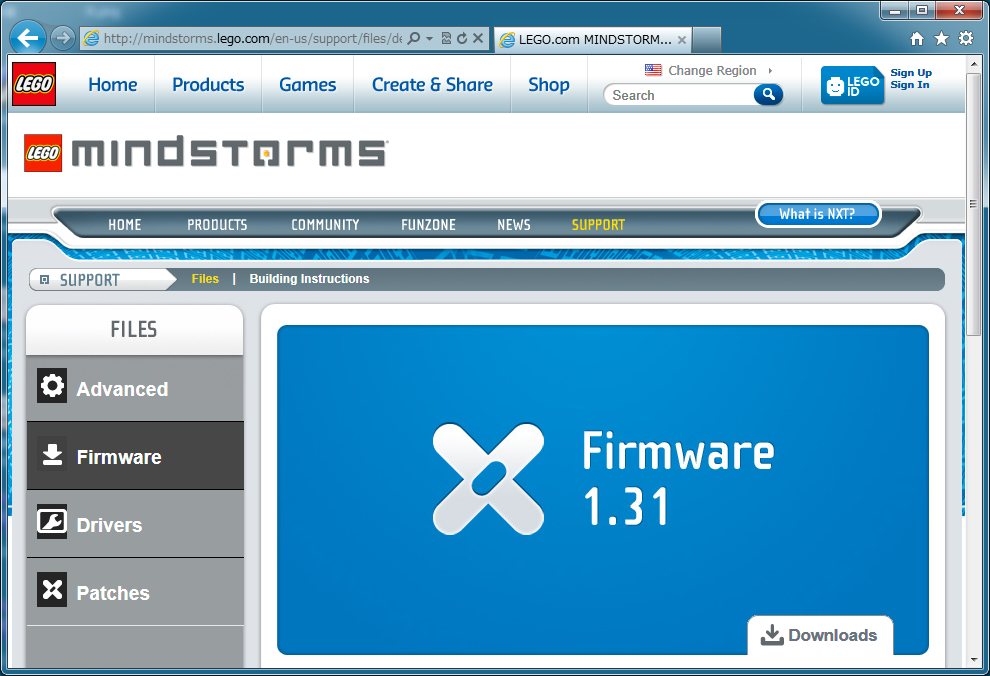Select SUPPORT in the Mindstorms navigation
Screen dimensions: 990x676
point(598,224)
